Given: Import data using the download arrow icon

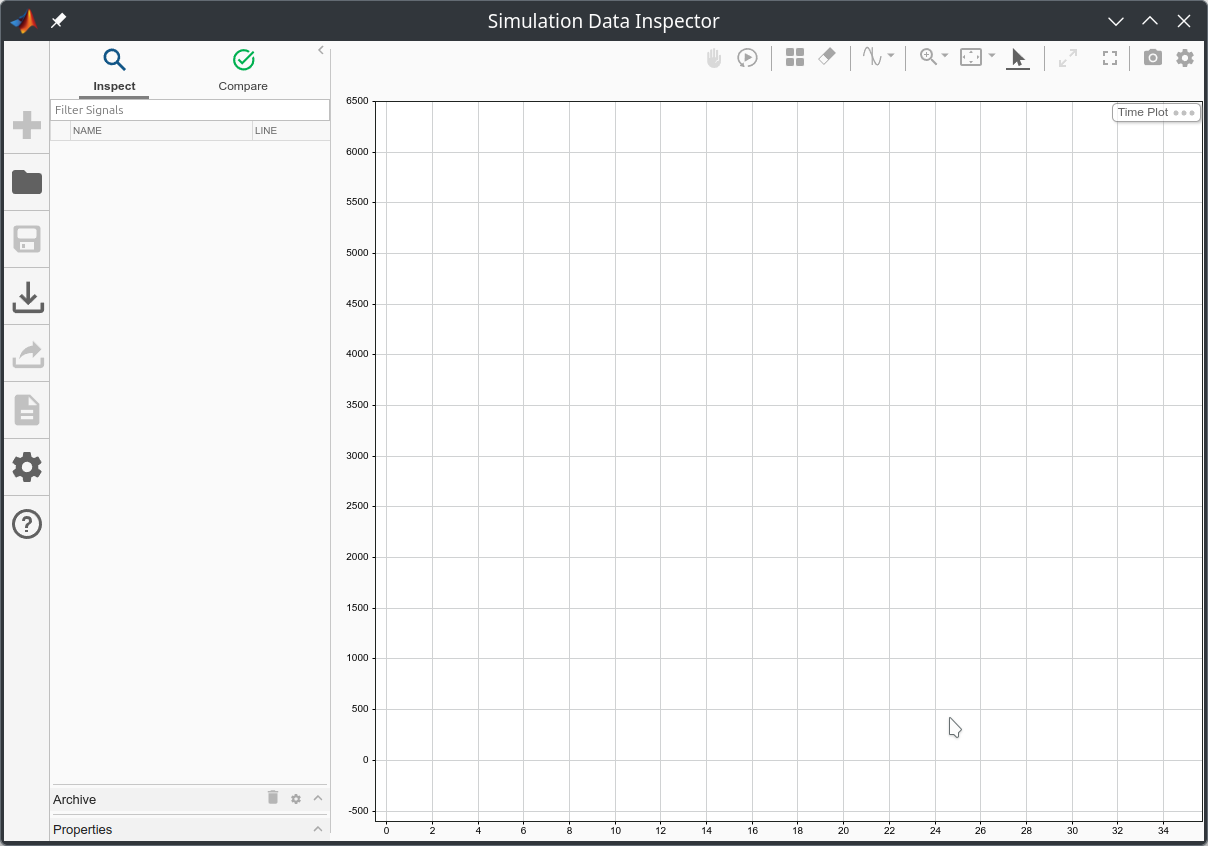Looking at the screenshot, I should pyautogui.click(x=27, y=297).
